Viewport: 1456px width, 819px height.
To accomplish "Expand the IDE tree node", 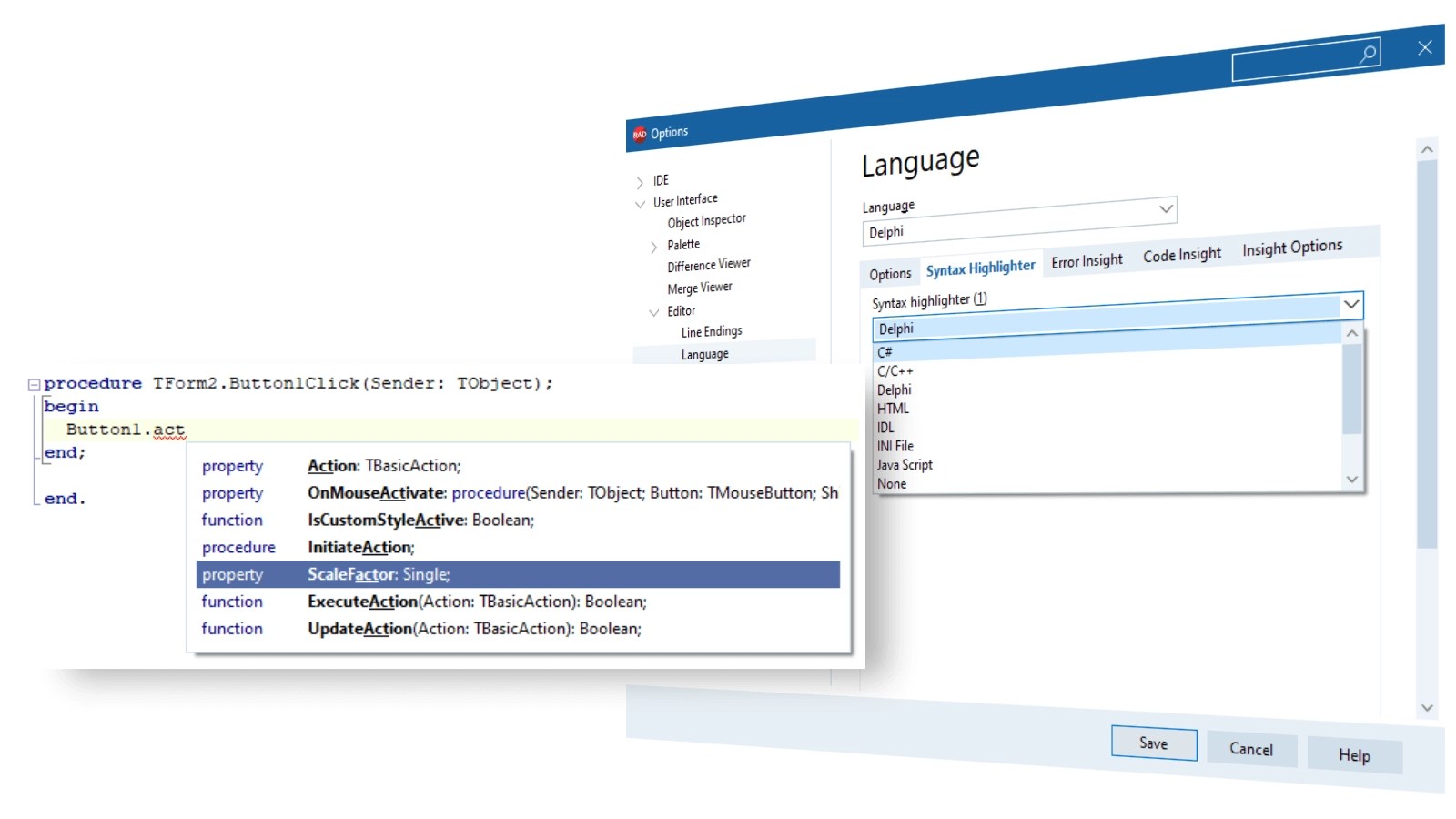I will point(640,183).
